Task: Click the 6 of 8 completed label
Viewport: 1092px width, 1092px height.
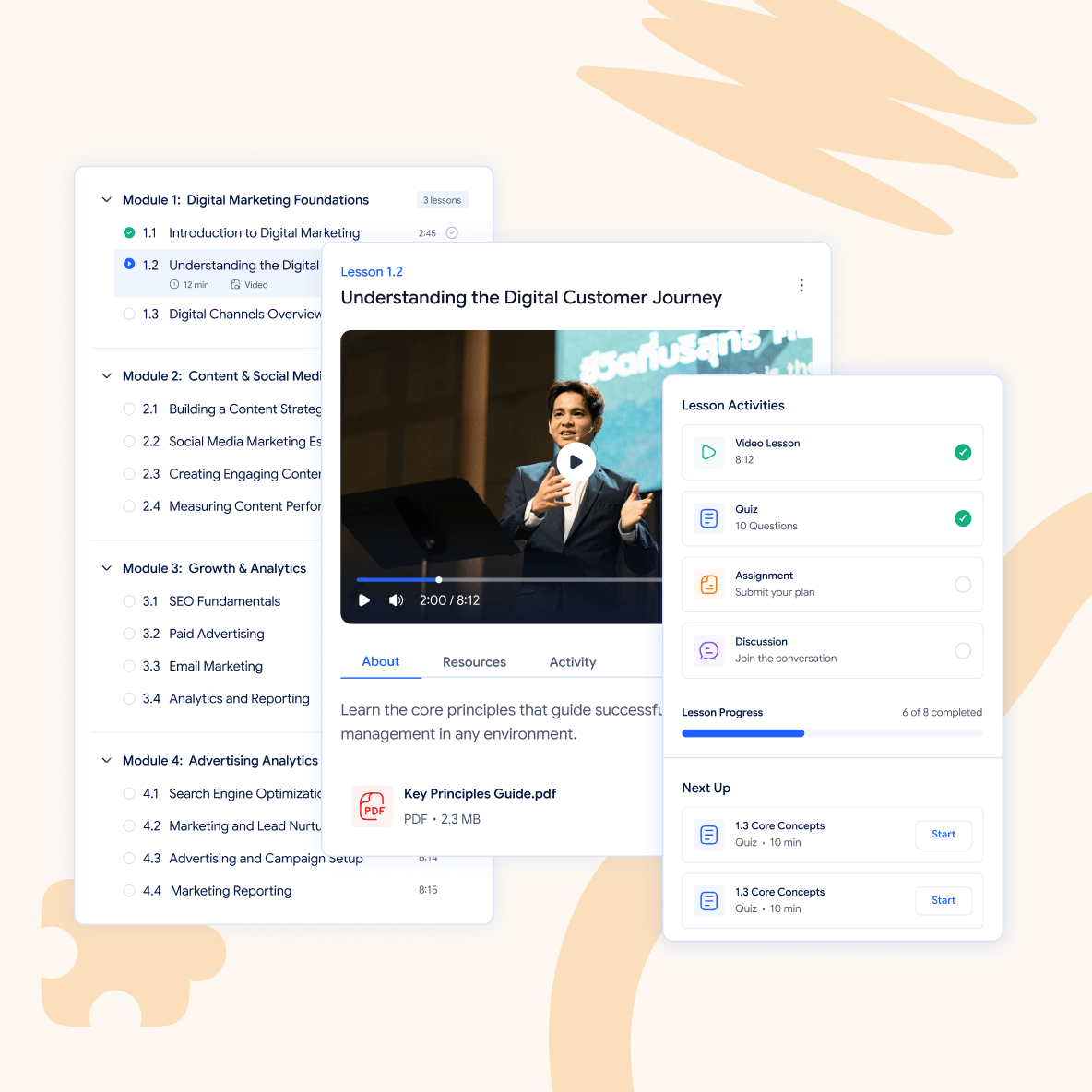Action: [942, 712]
